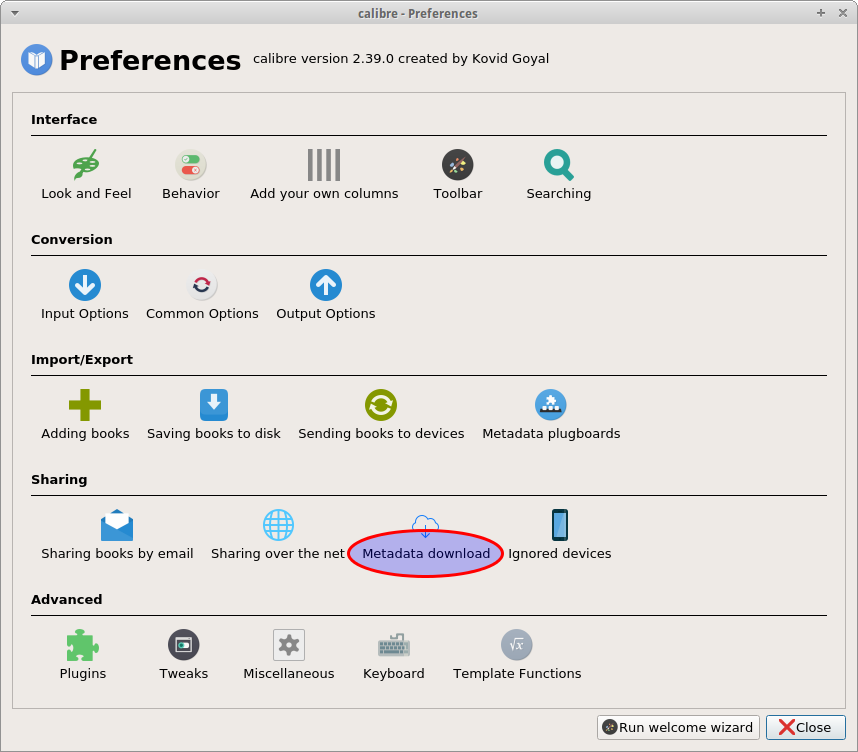Select Sending books to devices icon
The height and width of the screenshot is (752, 858).
pyautogui.click(x=381, y=405)
